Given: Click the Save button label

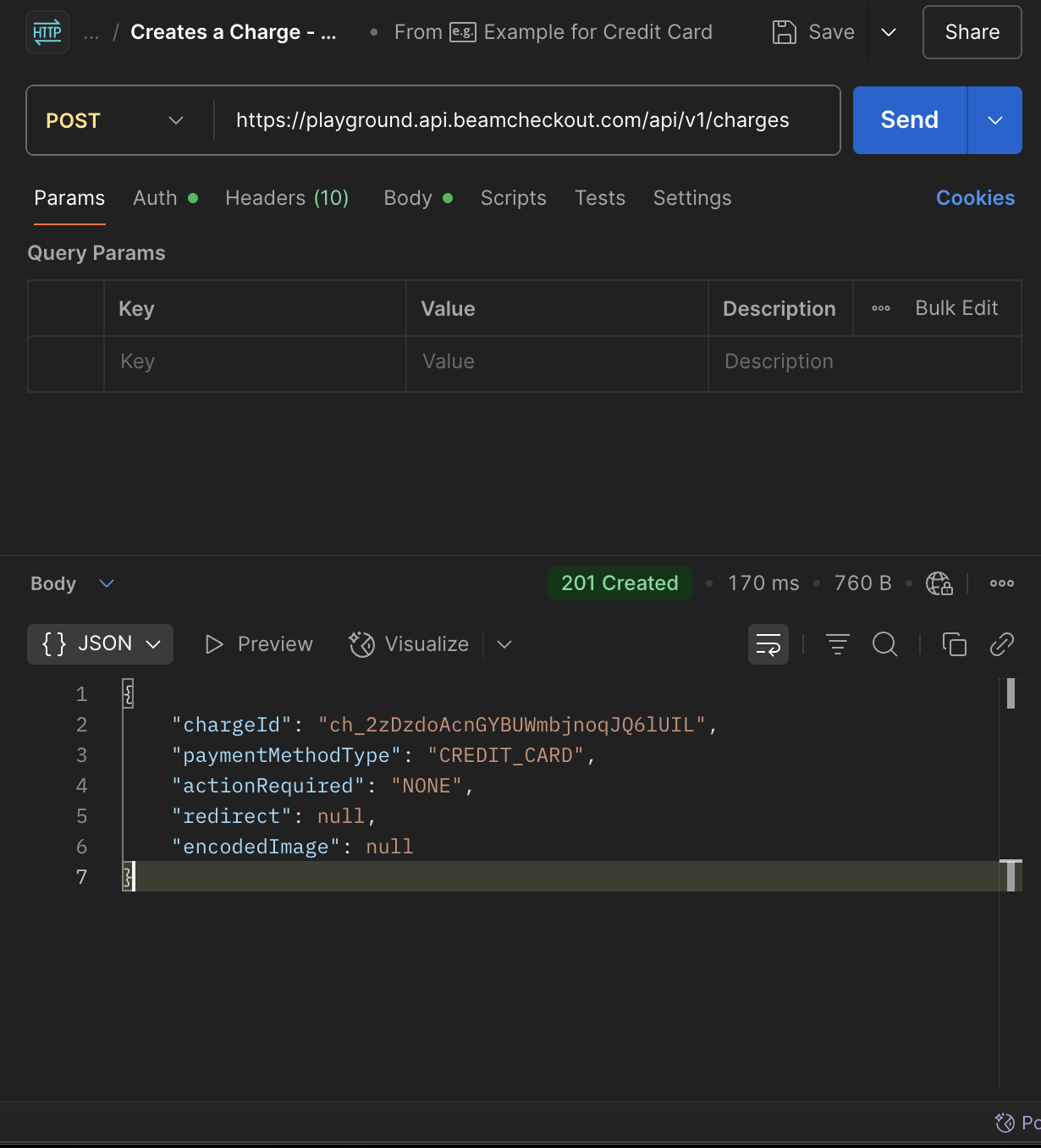Looking at the screenshot, I should pyautogui.click(x=832, y=32).
